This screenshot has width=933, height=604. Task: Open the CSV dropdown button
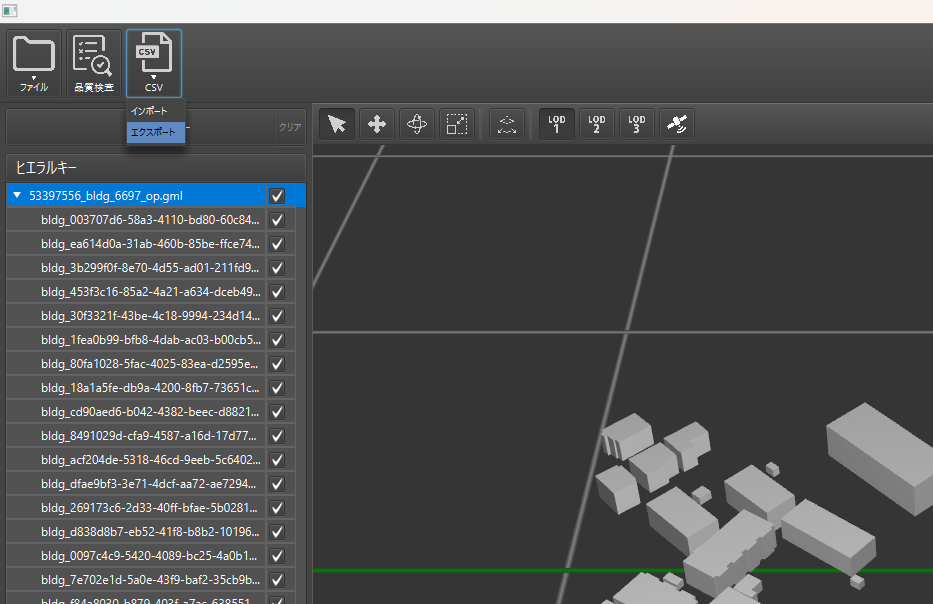tap(154, 63)
